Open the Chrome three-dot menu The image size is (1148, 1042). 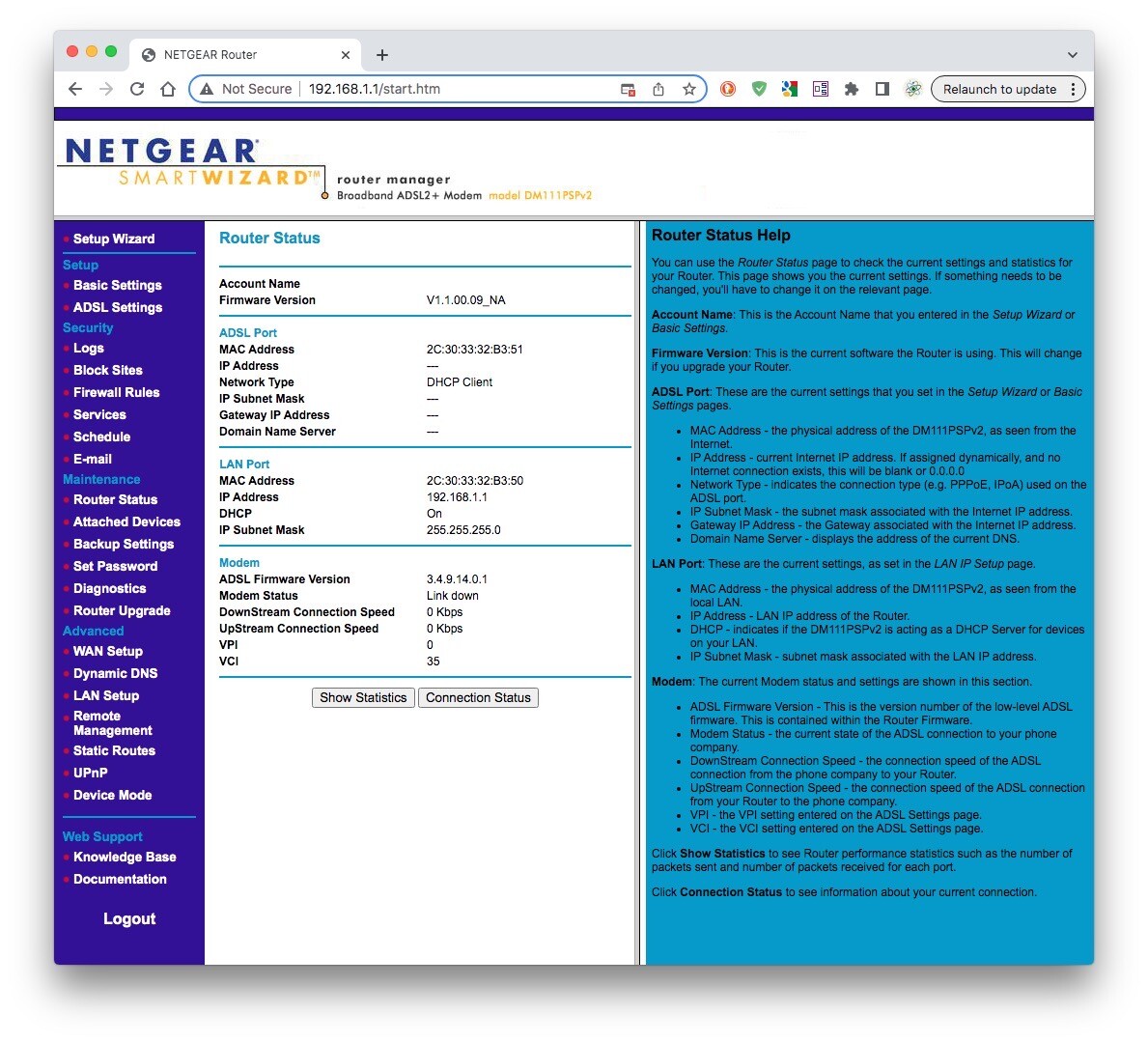point(1074,90)
